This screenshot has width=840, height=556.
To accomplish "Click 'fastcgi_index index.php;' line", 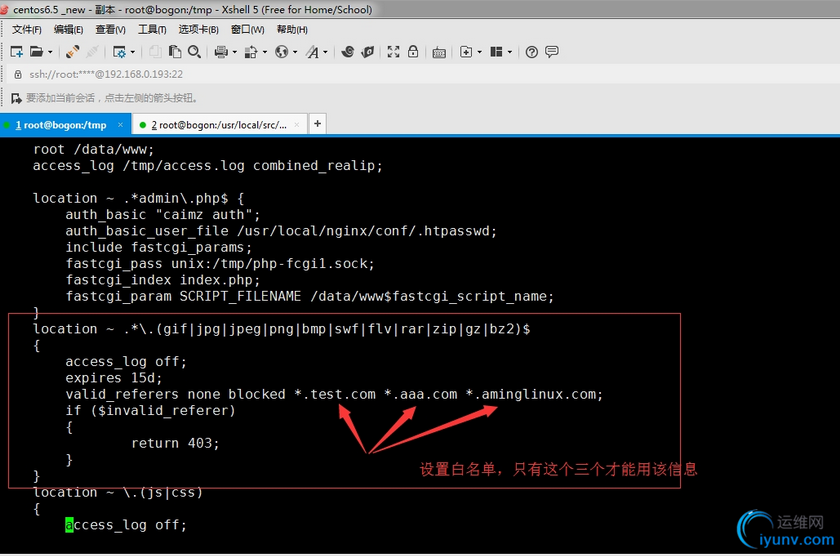I will click(x=163, y=280).
